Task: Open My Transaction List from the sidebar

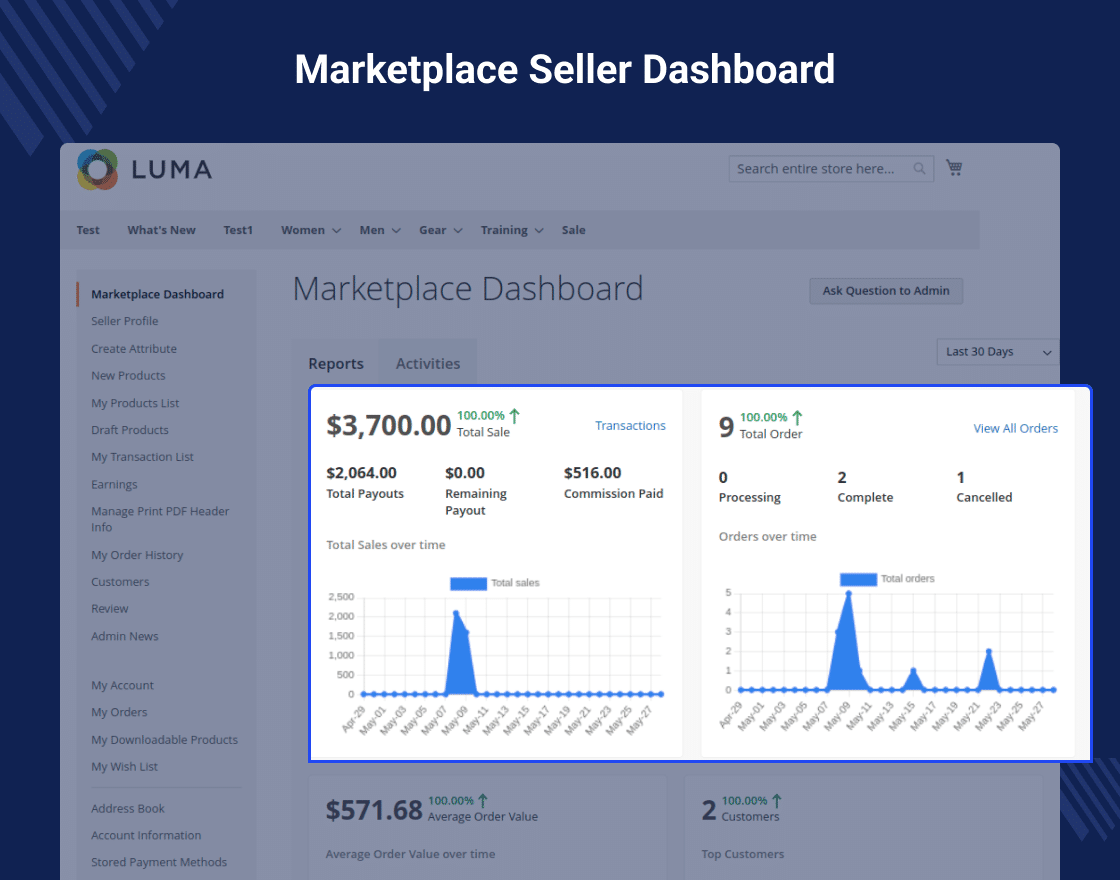Action: click(142, 457)
